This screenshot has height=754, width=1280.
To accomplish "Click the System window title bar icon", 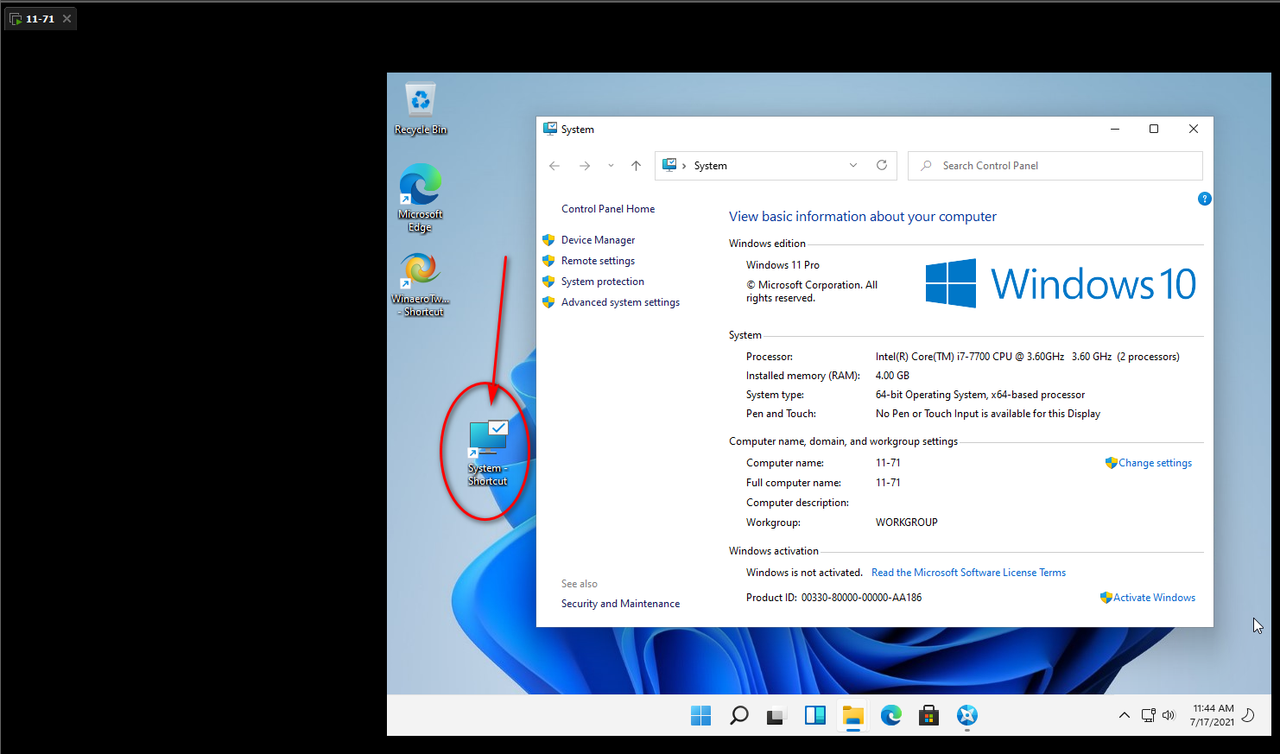I will click(549, 129).
